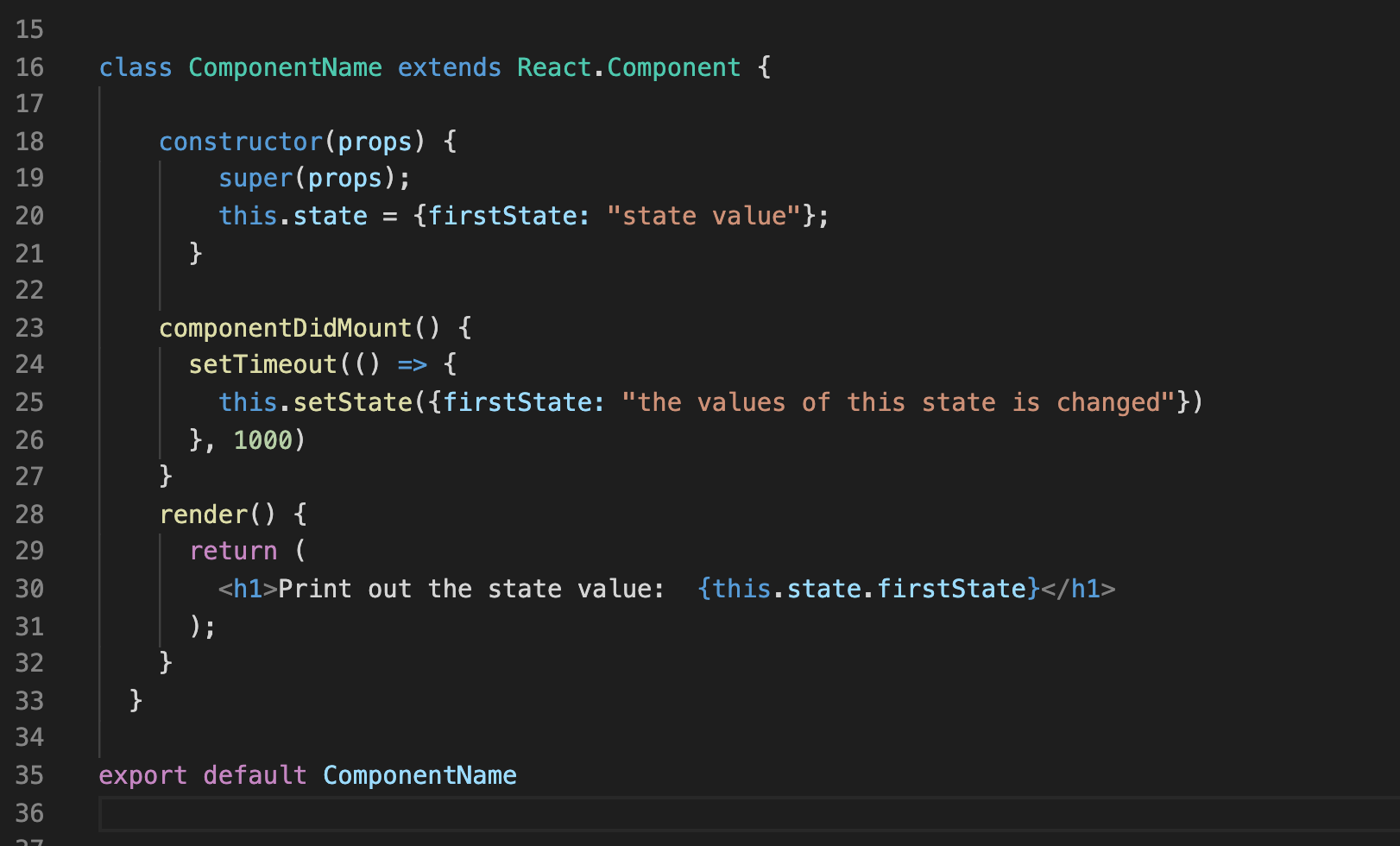The image size is (1400, 846).
Task: Click line number 30 in the gutter
Action: [29, 589]
